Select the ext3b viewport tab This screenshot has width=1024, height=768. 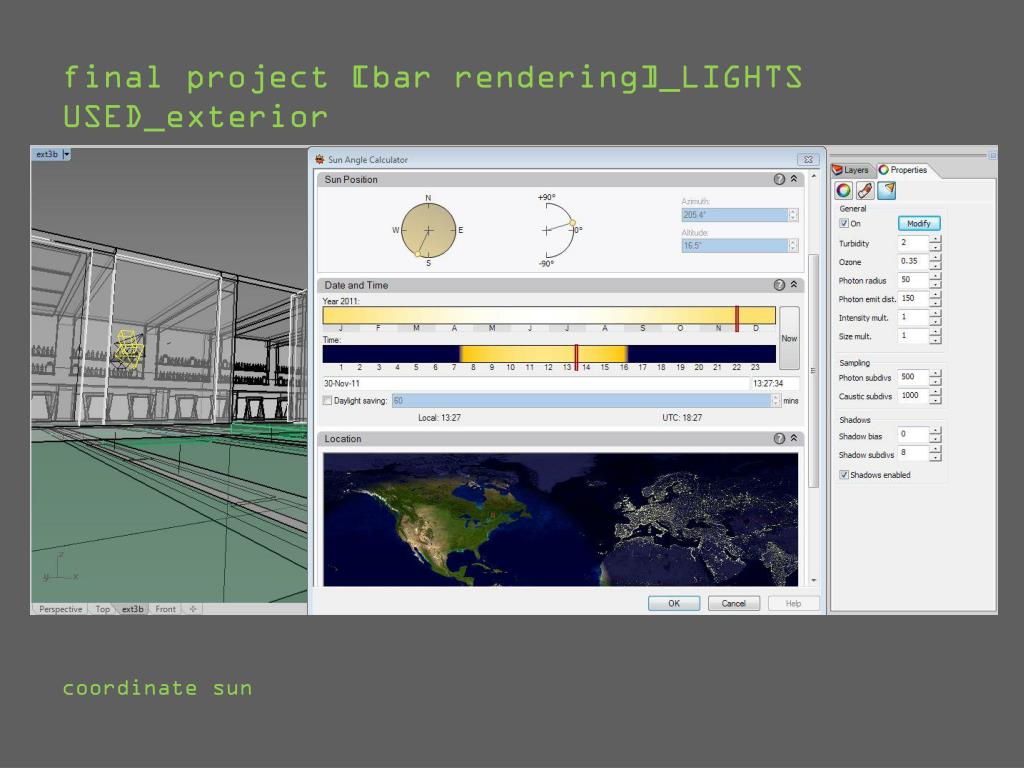[x=133, y=609]
